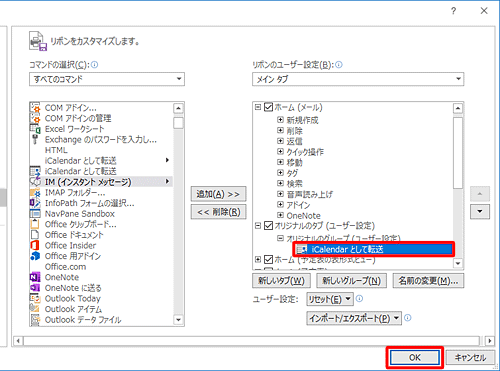Click the Outlook Today icon
The image size is (500, 371).
(35, 298)
